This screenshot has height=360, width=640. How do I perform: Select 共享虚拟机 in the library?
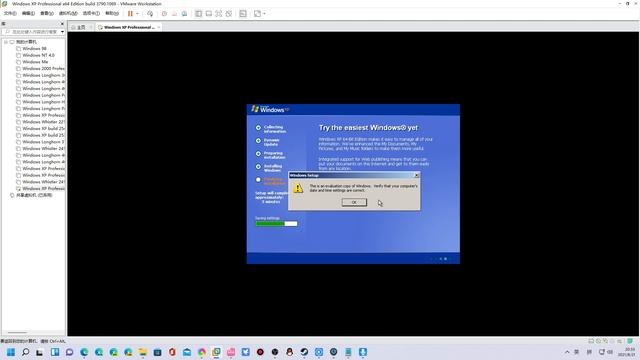pyautogui.click(x=34, y=195)
